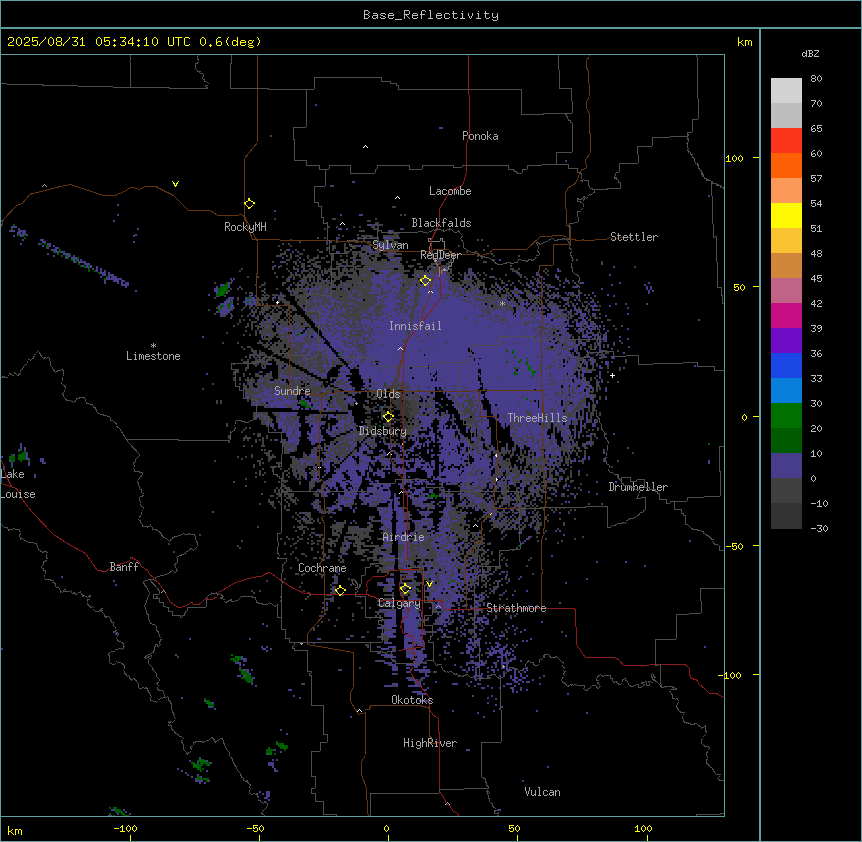Click the RedDeer city label
The height and width of the screenshot is (842, 862).
(x=440, y=255)
